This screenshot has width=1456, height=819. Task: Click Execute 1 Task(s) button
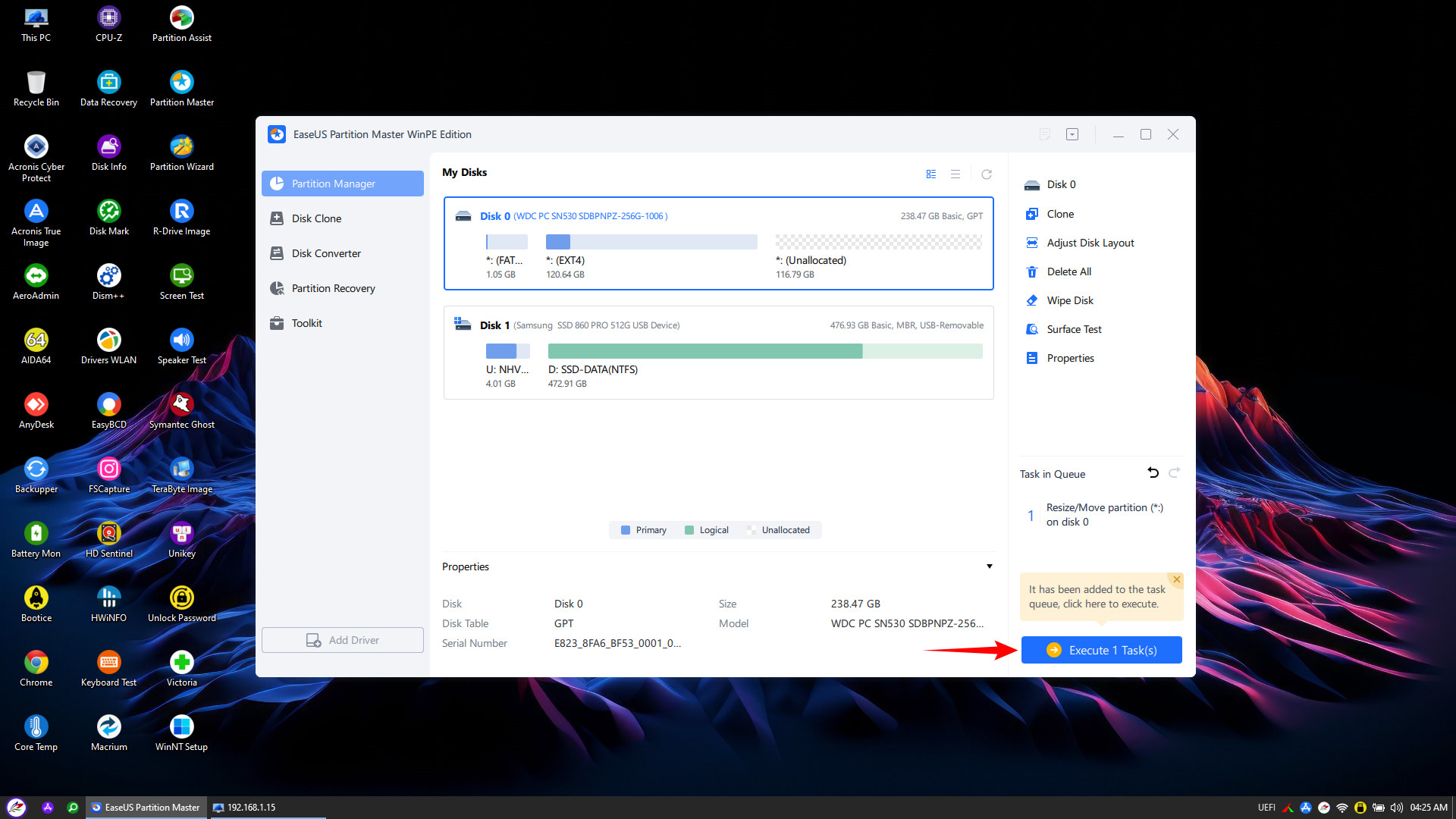pyautogui.click(x=1101, y=650)
